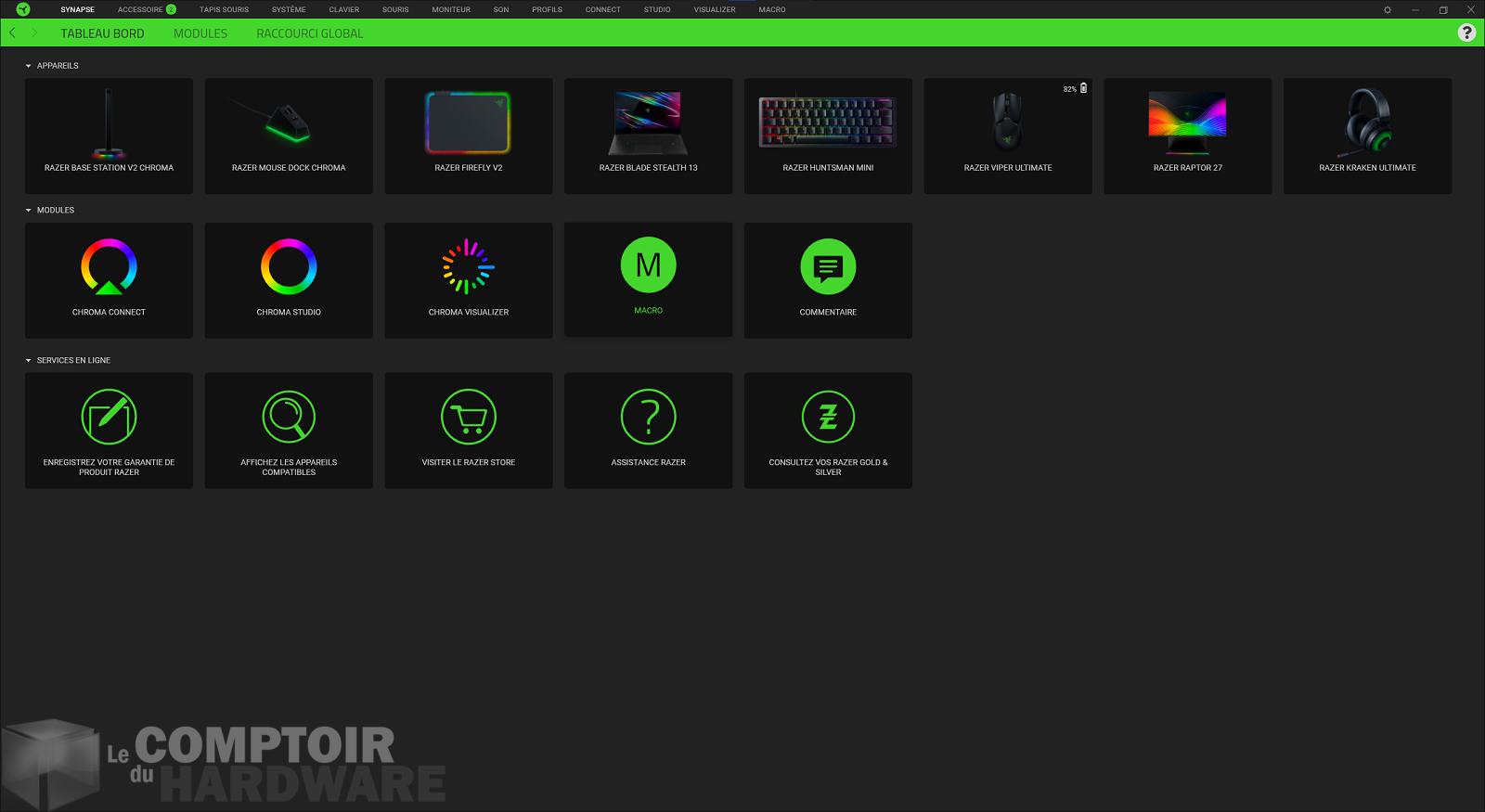The width and height of the screenshot is (1485, 812).
Task: Select the Tableau Bord sub-tab
Action: (102, 33)
